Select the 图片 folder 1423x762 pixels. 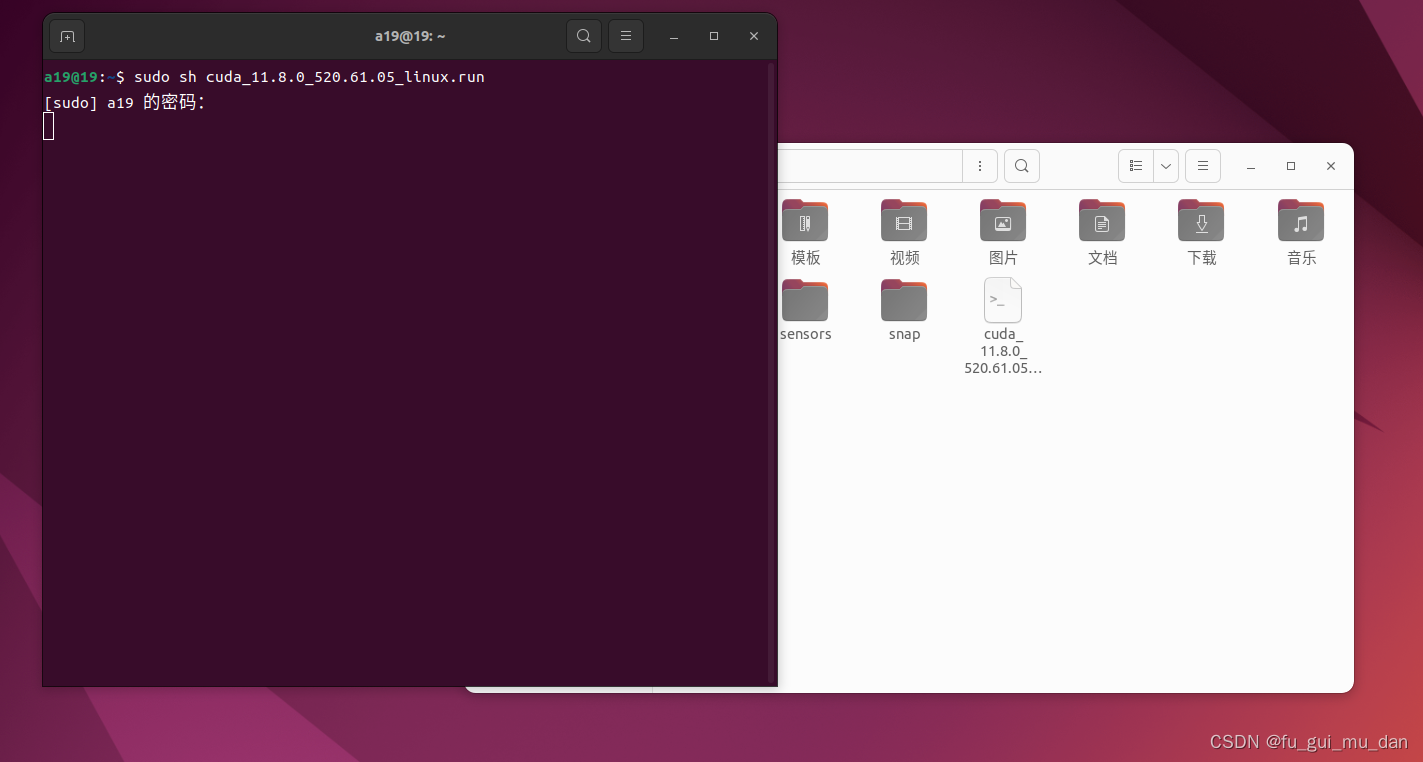coord(1003,233)
